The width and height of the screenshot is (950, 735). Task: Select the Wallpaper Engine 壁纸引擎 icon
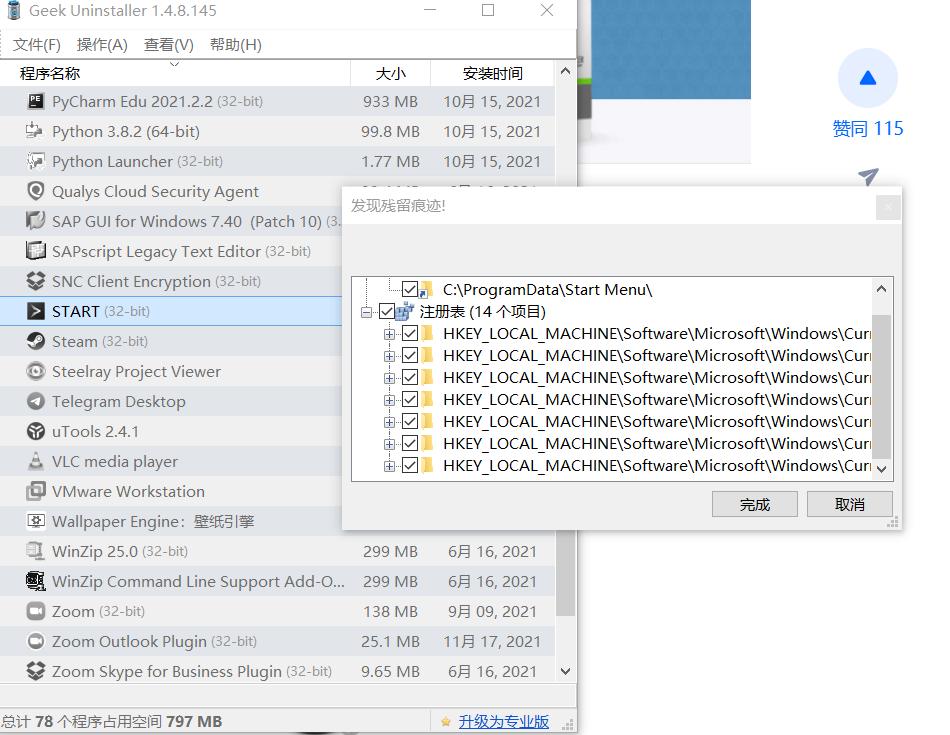pyautogui.click(x=34, y=521)
